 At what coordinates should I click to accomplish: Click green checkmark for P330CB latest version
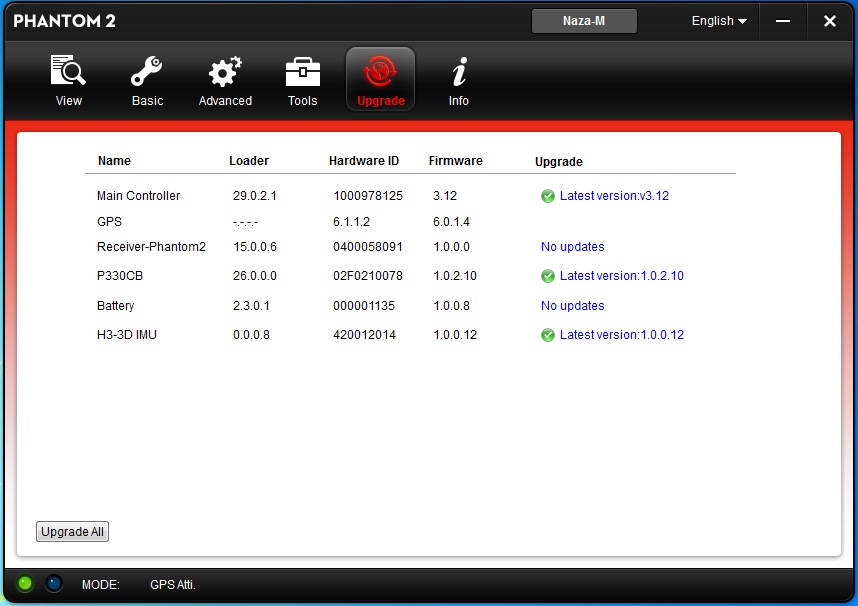point(548,276)
